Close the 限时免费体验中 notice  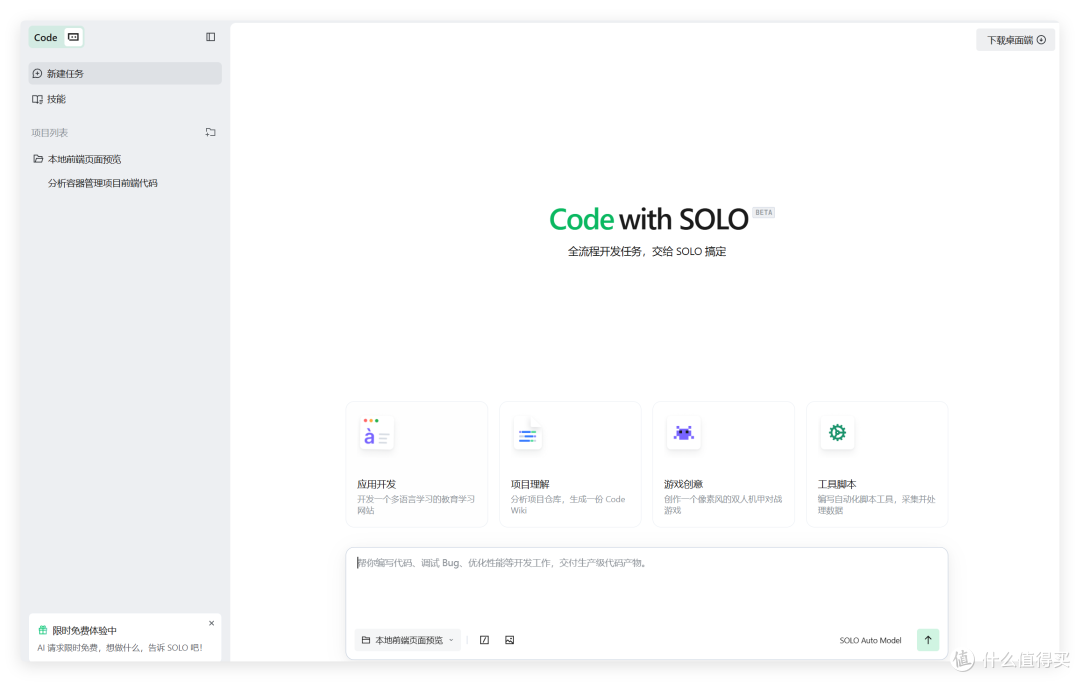click(211, 623)
